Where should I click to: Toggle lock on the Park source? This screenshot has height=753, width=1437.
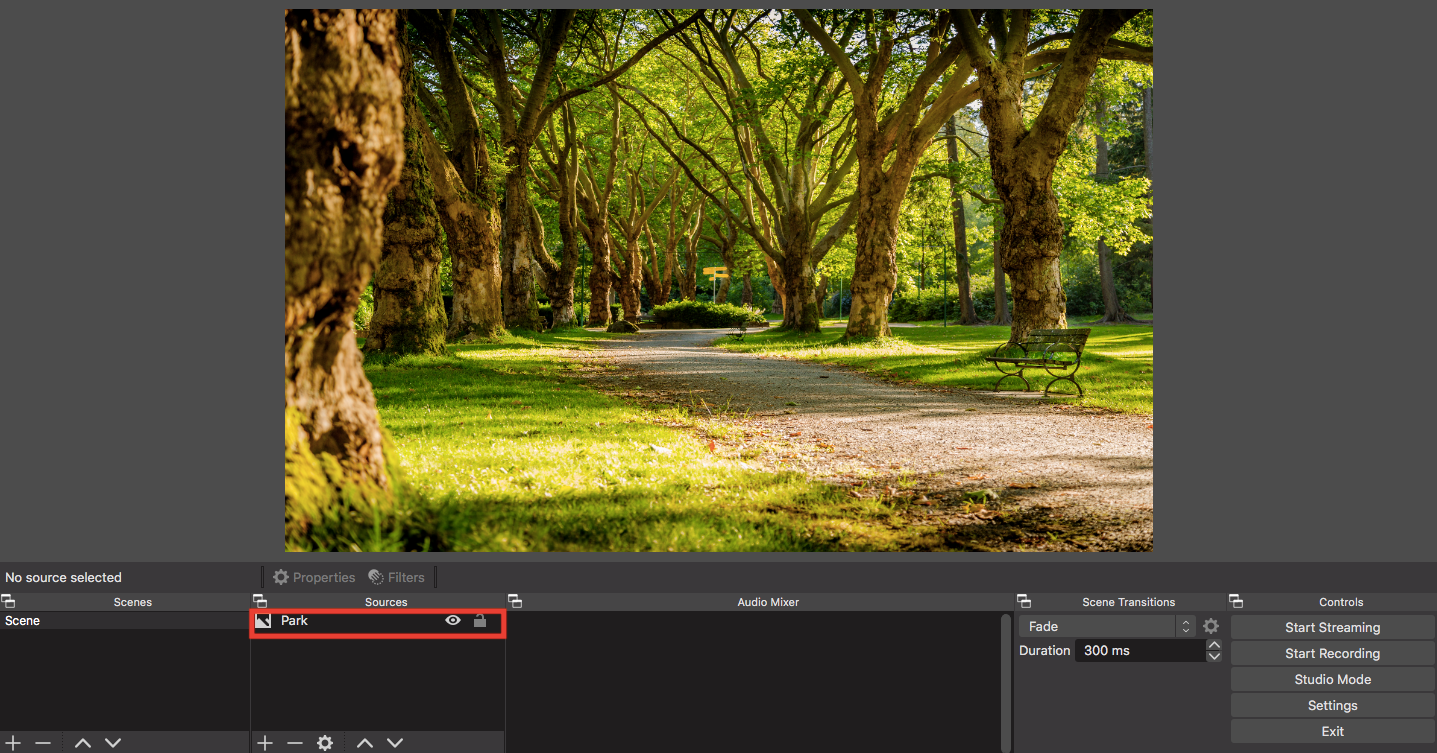(x=480, y=621)
